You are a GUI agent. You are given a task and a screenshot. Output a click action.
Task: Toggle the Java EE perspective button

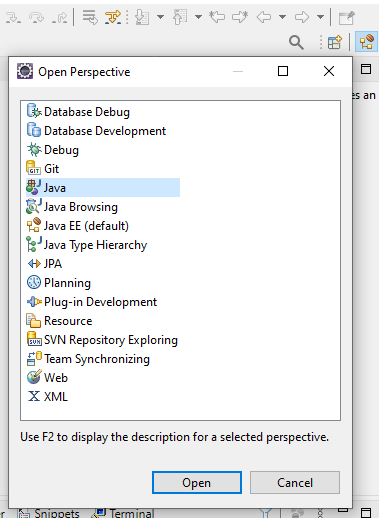coord(367,42)
